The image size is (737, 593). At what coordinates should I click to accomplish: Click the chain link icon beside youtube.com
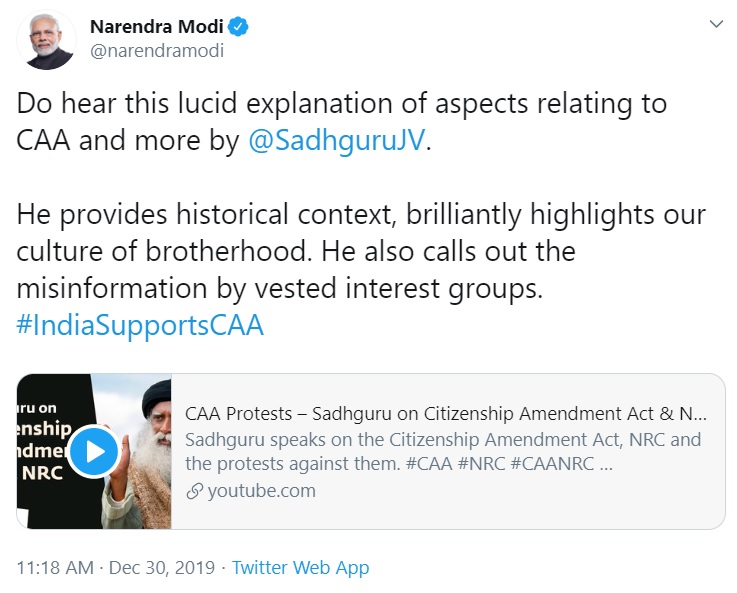(194, 491)
